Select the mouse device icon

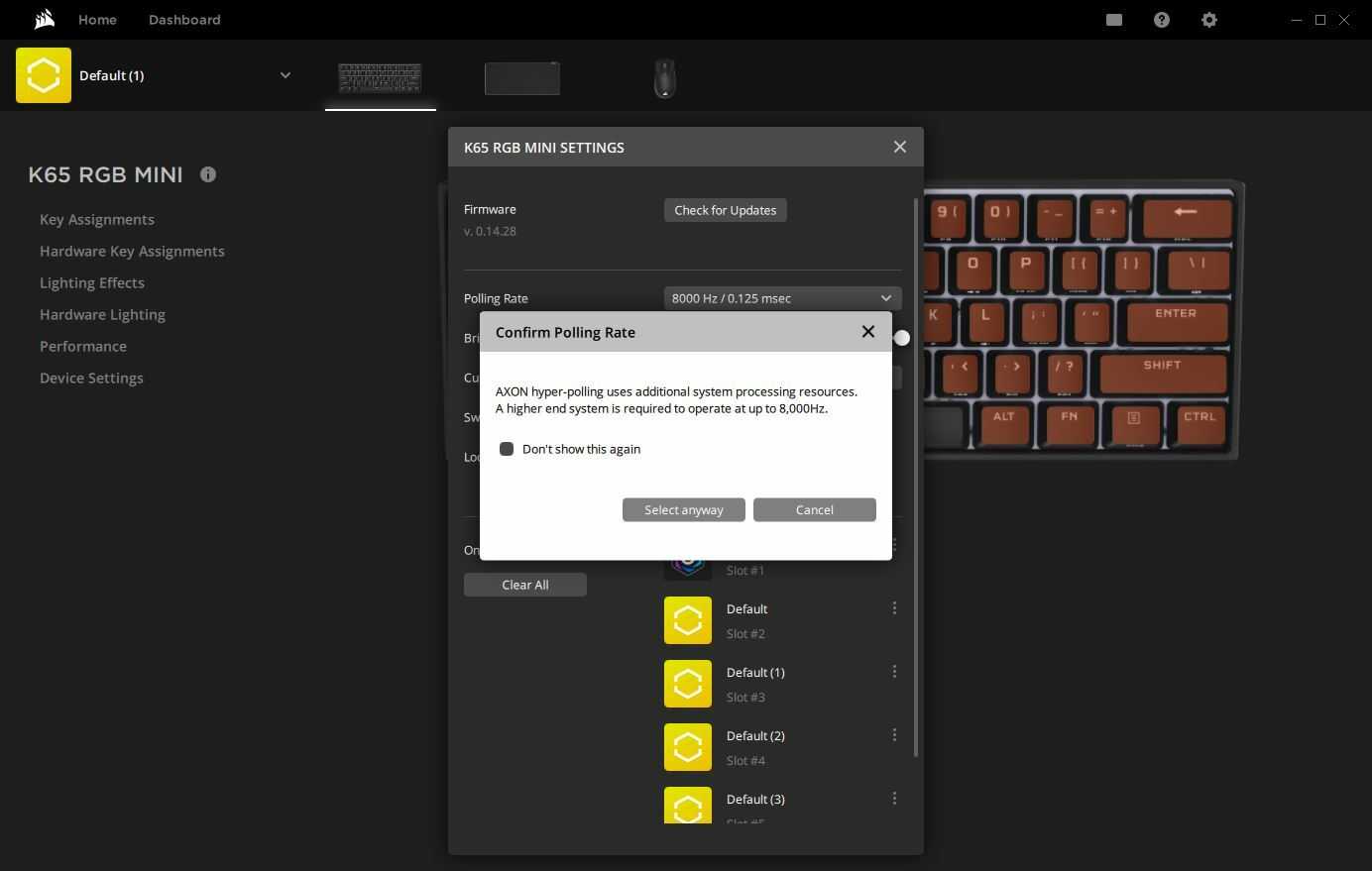point(664,78)
